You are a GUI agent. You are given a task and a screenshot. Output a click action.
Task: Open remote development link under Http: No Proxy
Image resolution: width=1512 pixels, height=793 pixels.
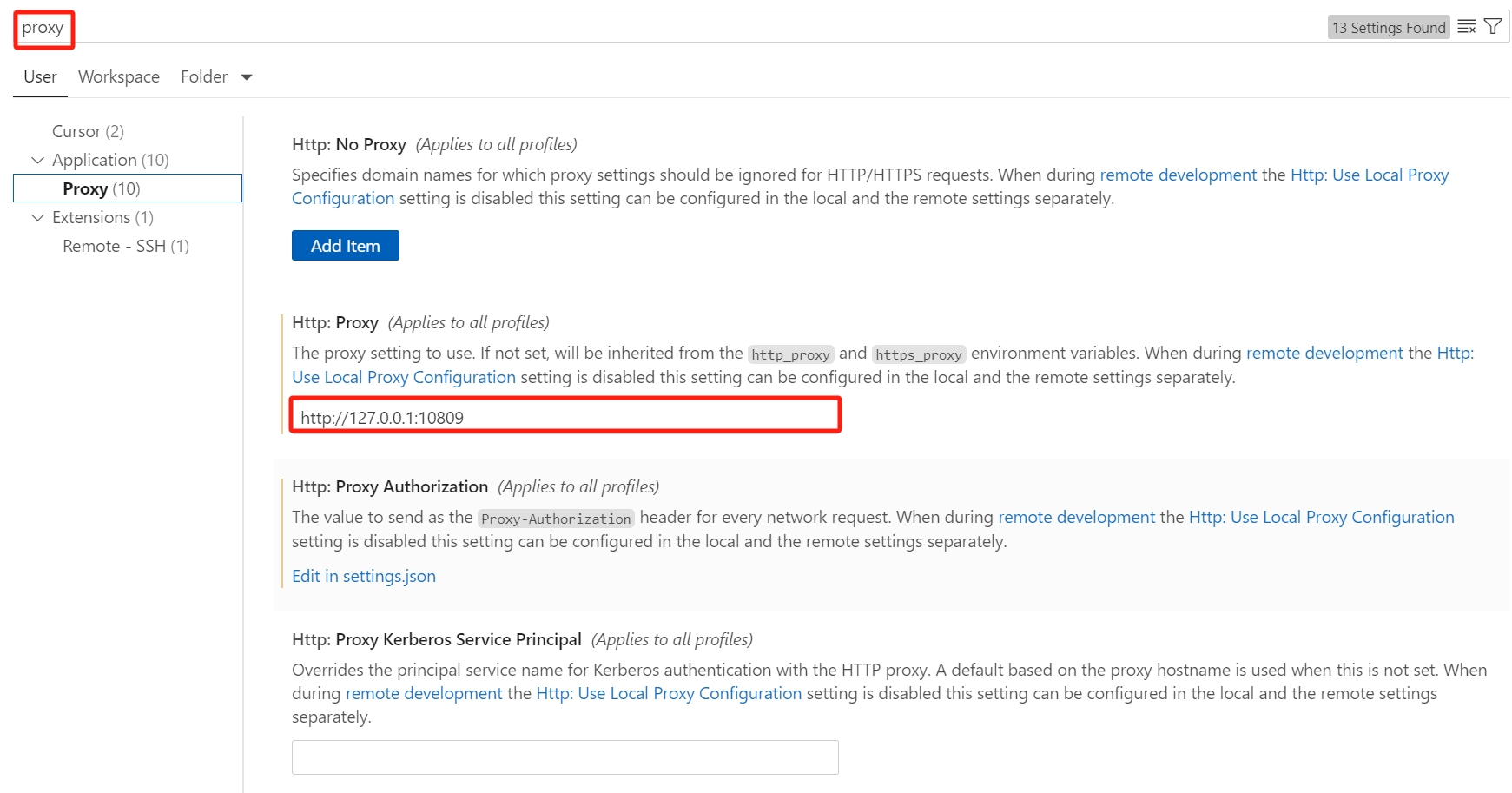(x=1178, y=175)
